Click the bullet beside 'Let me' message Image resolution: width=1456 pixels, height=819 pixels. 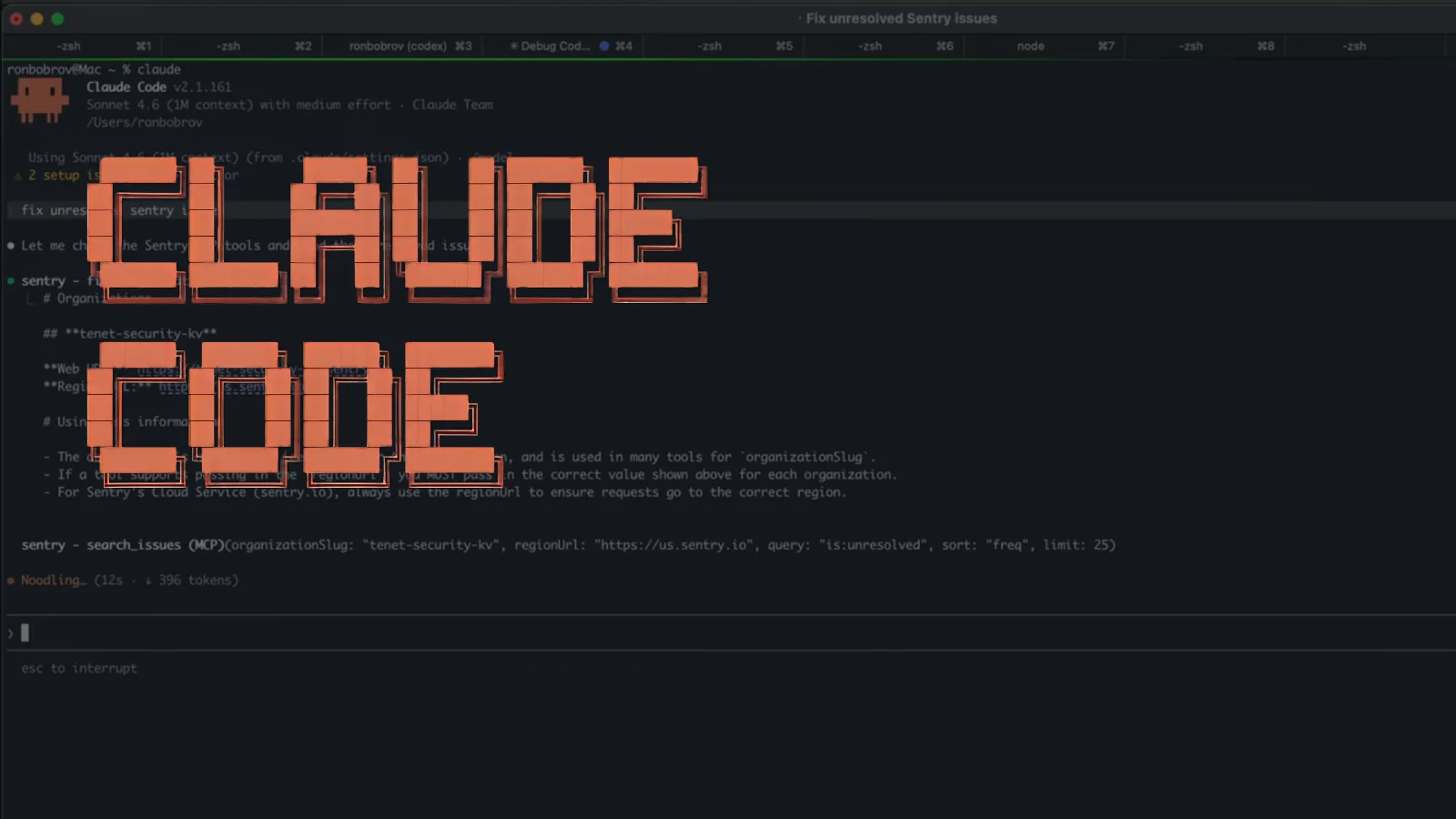[11, 246]
